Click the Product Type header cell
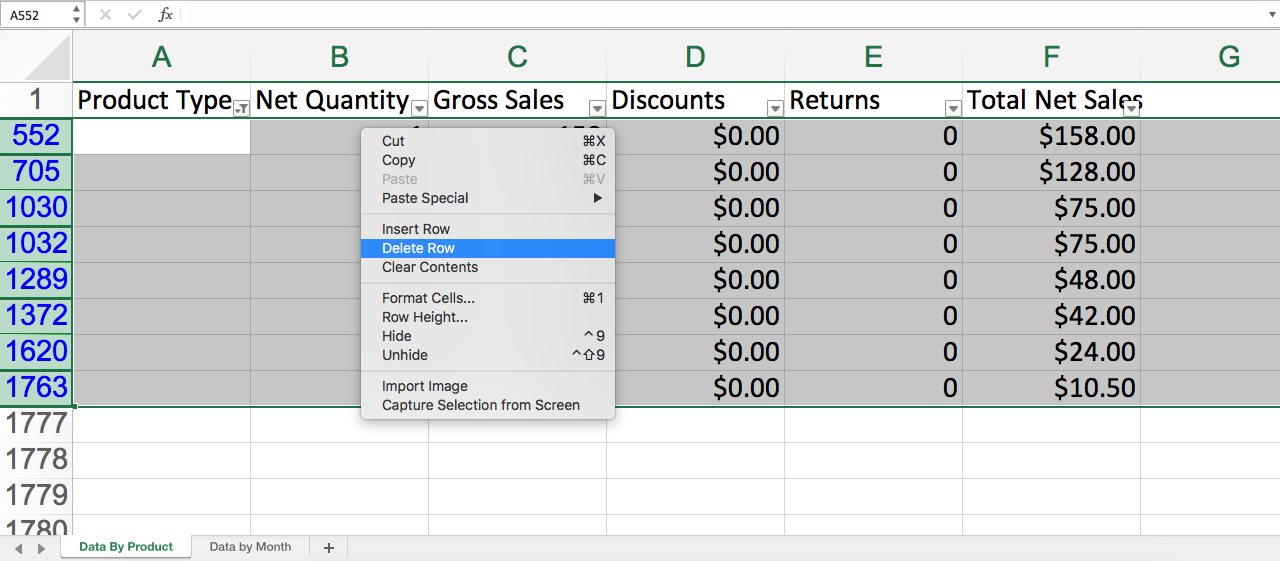The width and height of the screenshot is (1280, 561). 161,99
